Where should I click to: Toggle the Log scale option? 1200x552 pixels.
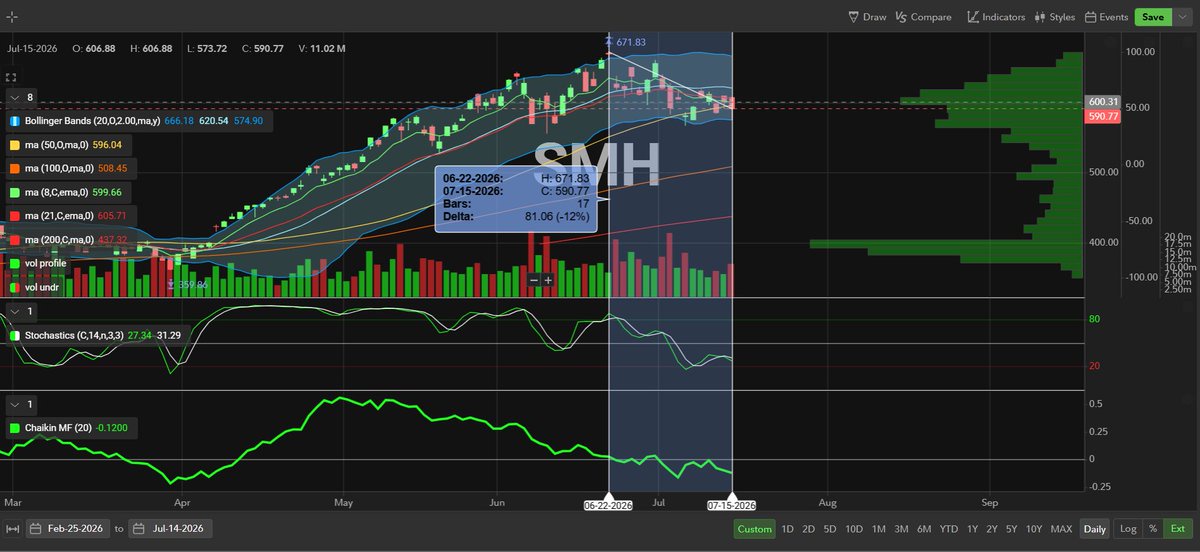point(1127,529)
